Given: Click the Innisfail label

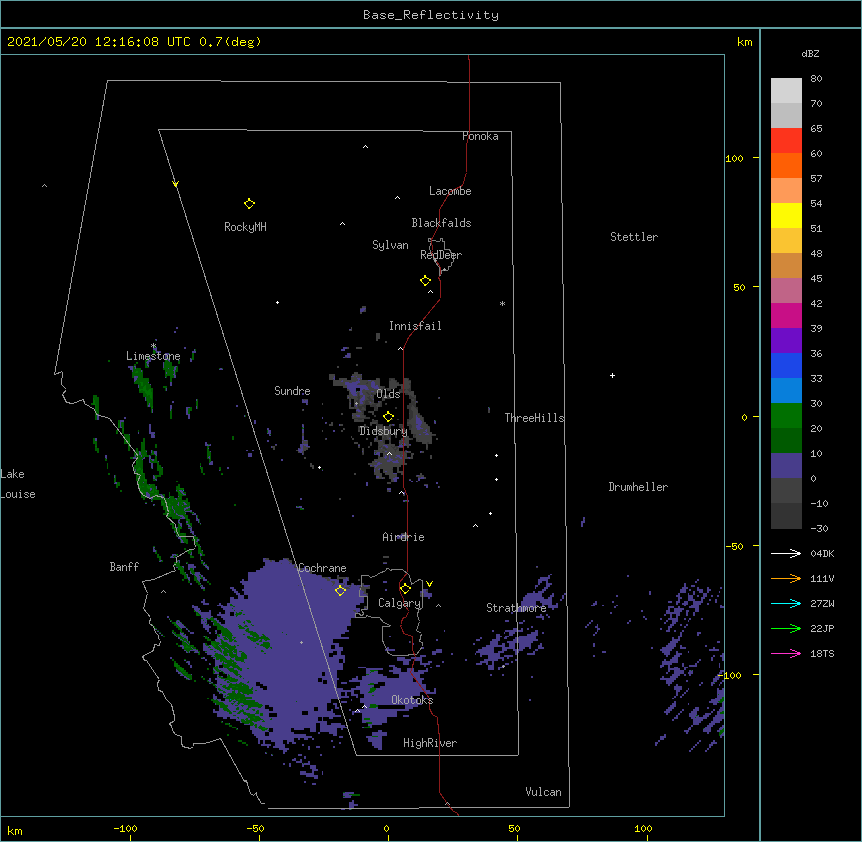Looking at the screenshot, I should point(415,326).
